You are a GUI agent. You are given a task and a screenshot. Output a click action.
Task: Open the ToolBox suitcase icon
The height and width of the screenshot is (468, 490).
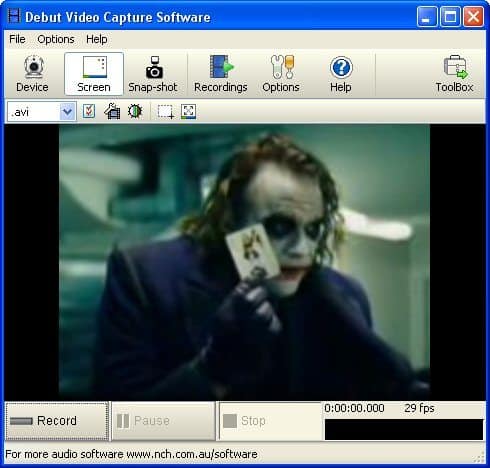(x=454, y=74)
